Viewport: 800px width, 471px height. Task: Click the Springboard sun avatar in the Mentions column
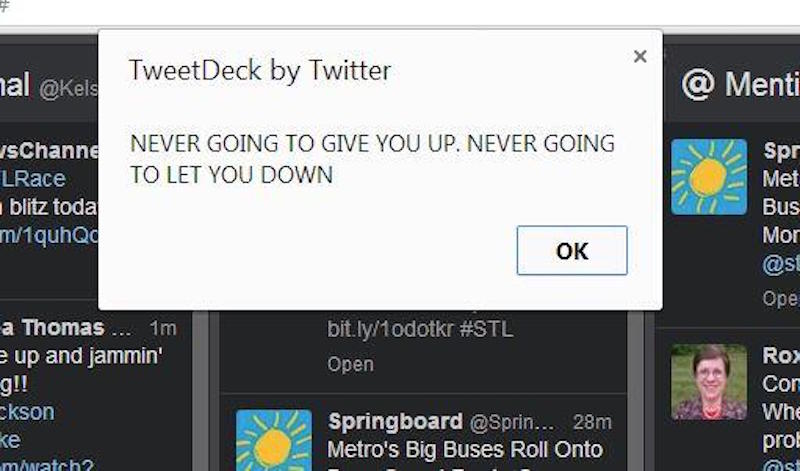coord(708,177)
